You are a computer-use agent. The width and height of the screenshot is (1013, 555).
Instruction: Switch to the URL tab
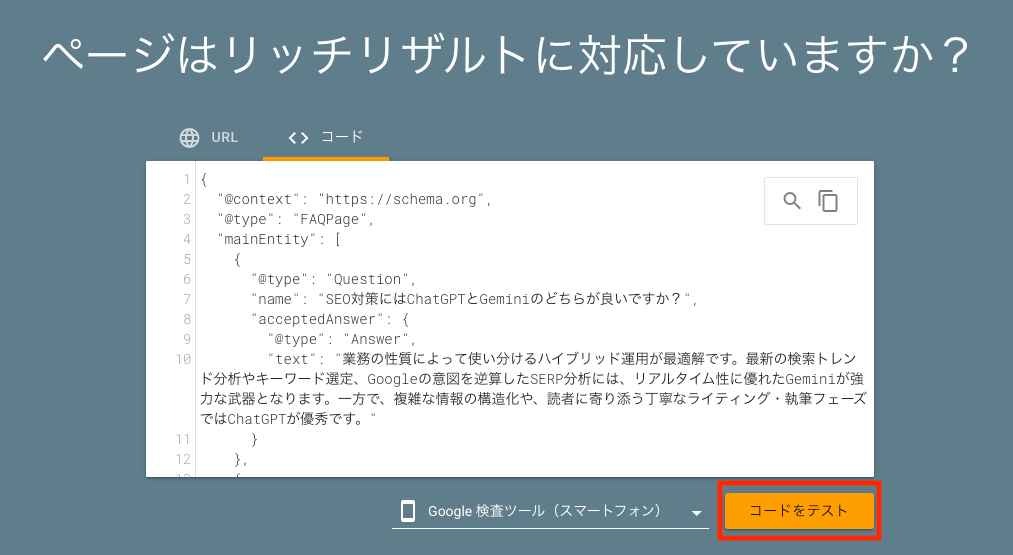pyautogui.click(x=209, y=138)
